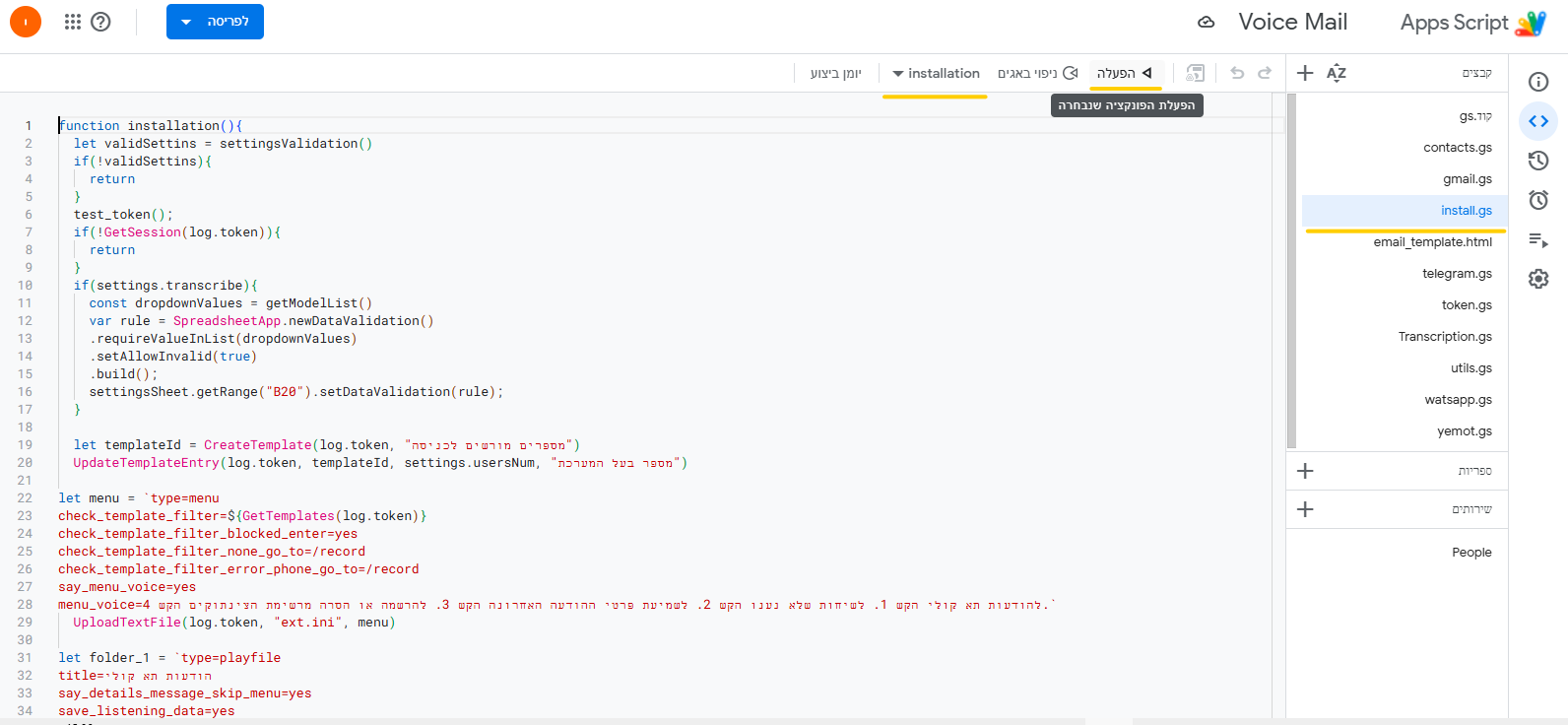Click the blue deploy button

215,22
